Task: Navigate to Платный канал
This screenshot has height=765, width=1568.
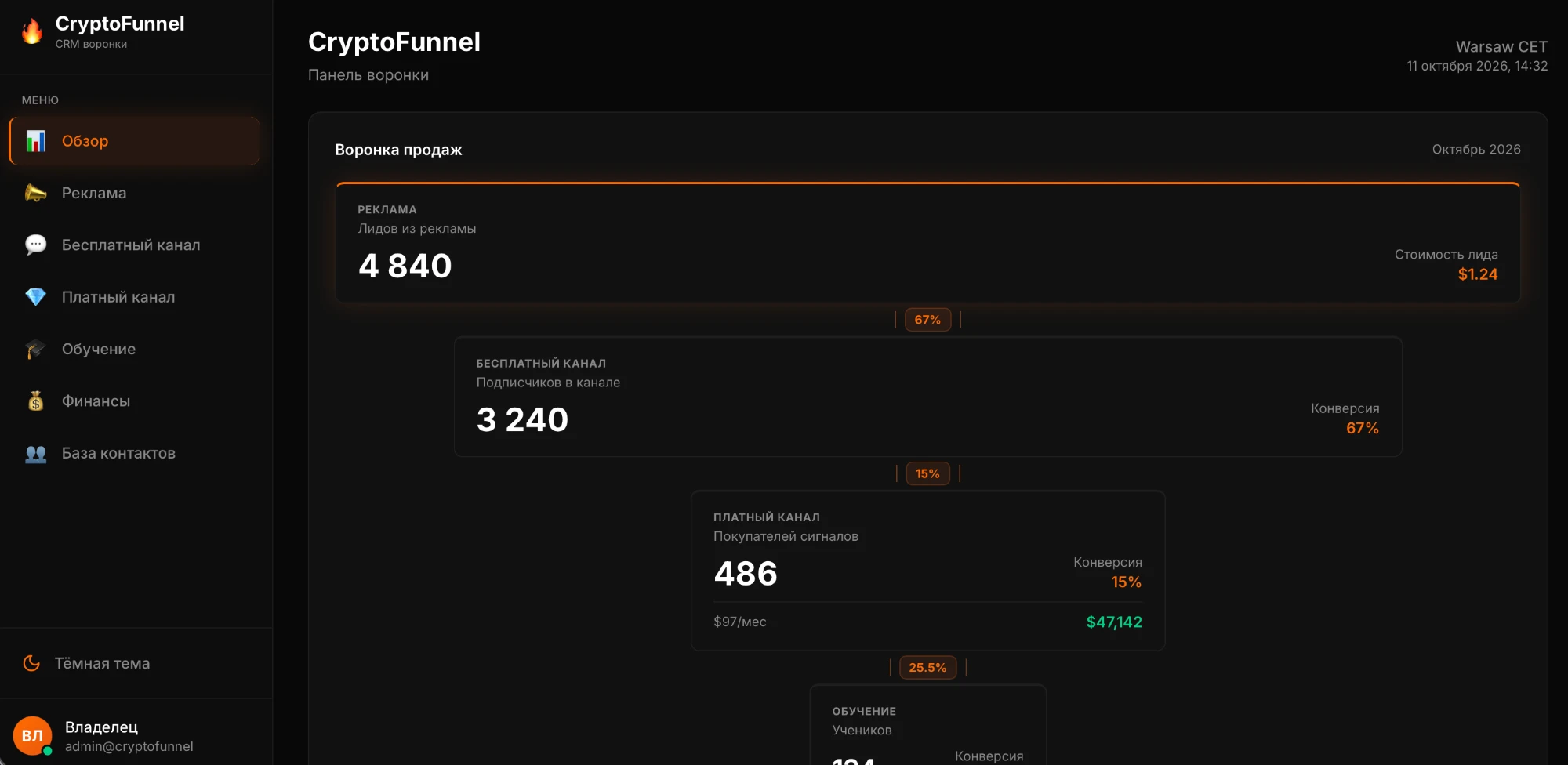Action: coord(134,297)
